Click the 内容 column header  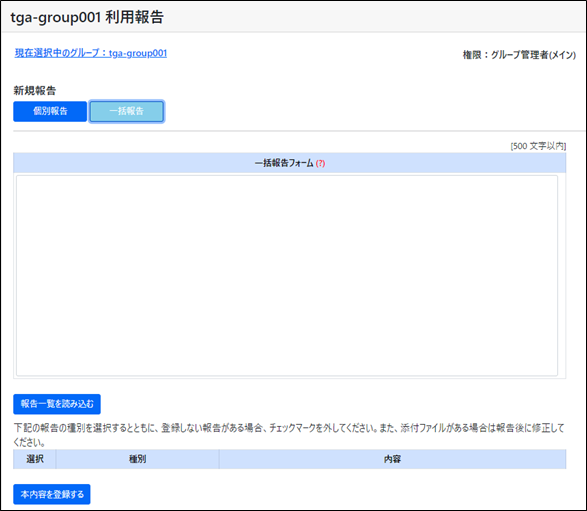point(392,459)
